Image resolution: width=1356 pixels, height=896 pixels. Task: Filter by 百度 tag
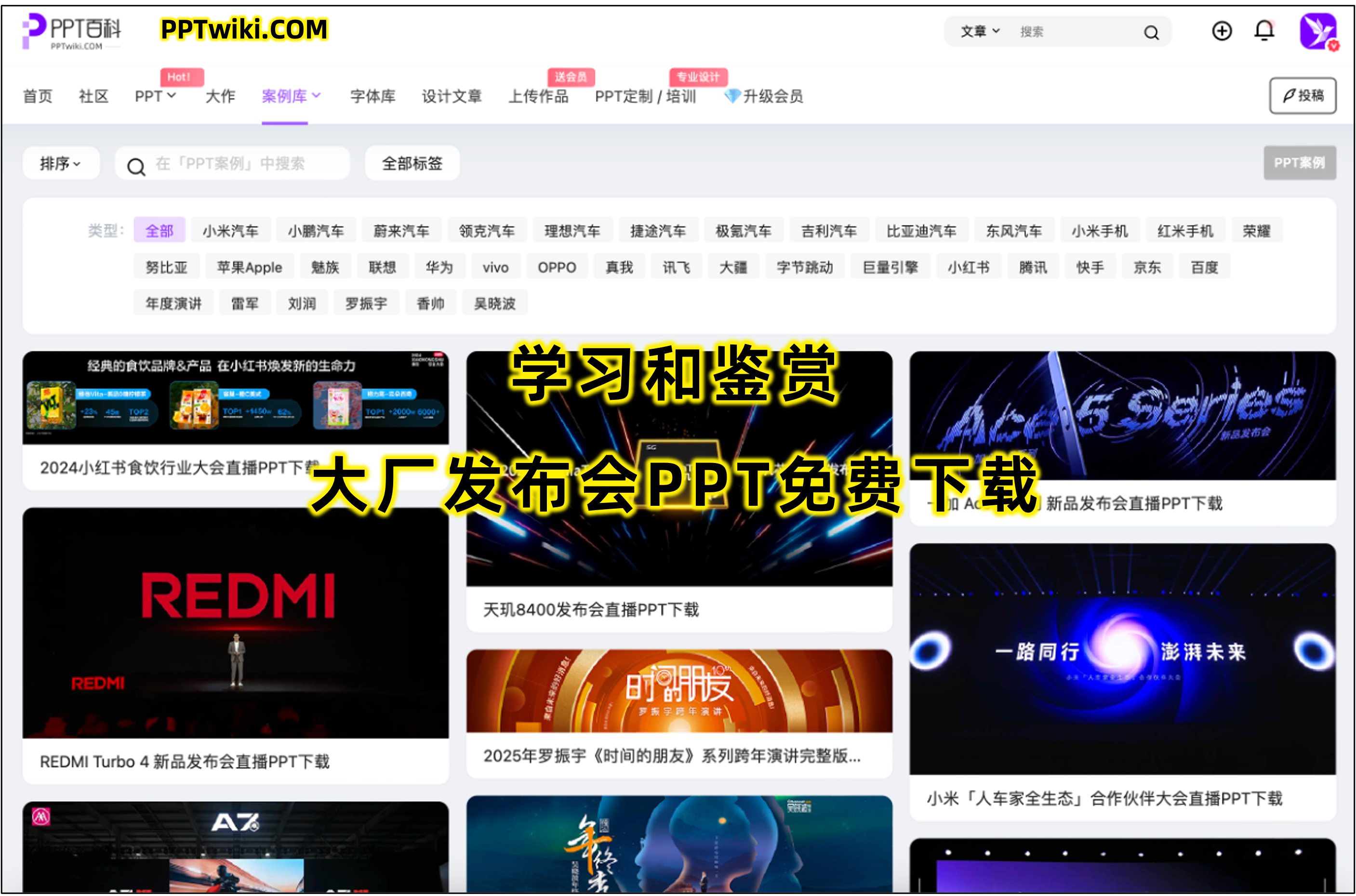click(x=1205, y=267)
